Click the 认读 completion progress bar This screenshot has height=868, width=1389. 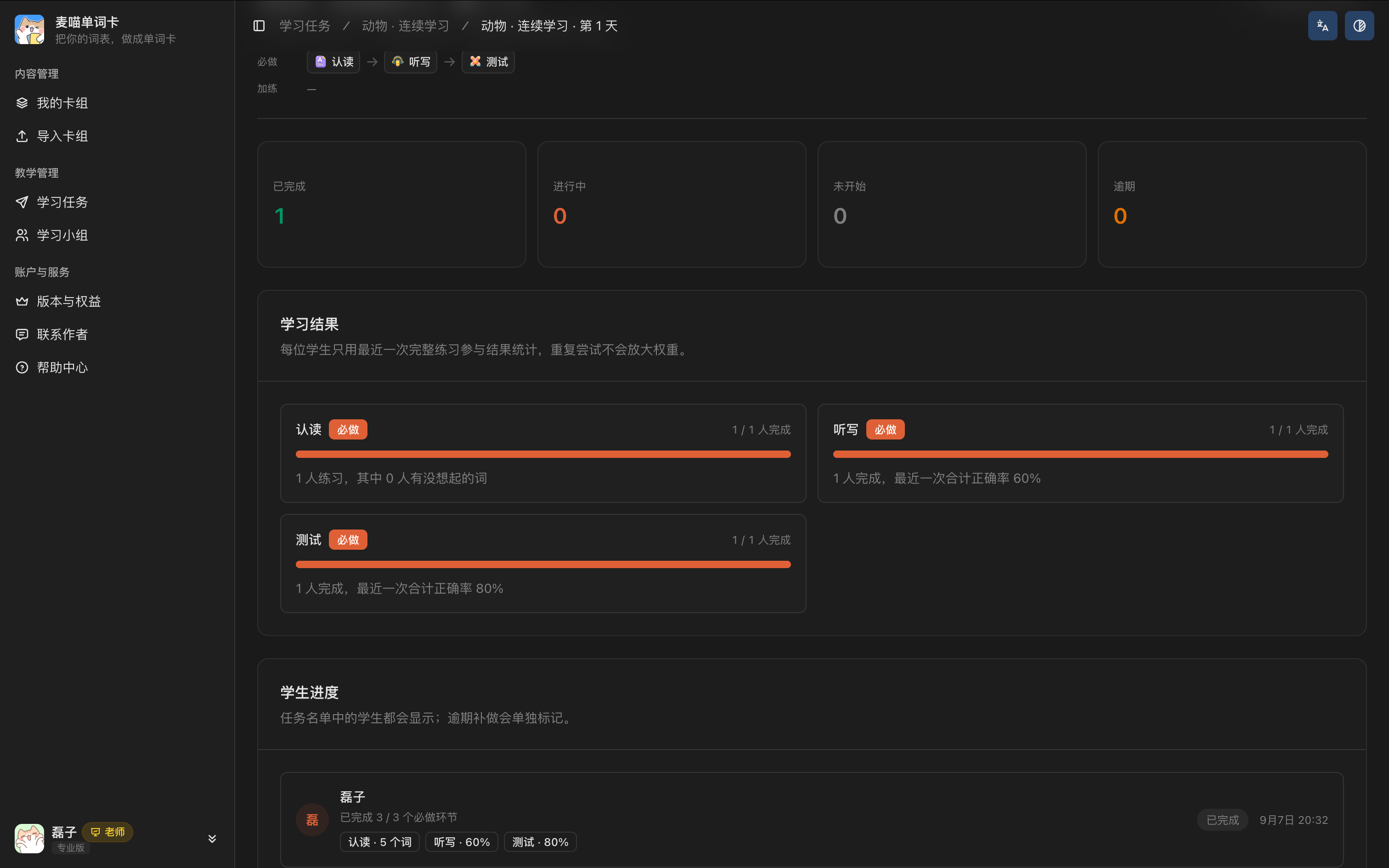coord(543,454)
